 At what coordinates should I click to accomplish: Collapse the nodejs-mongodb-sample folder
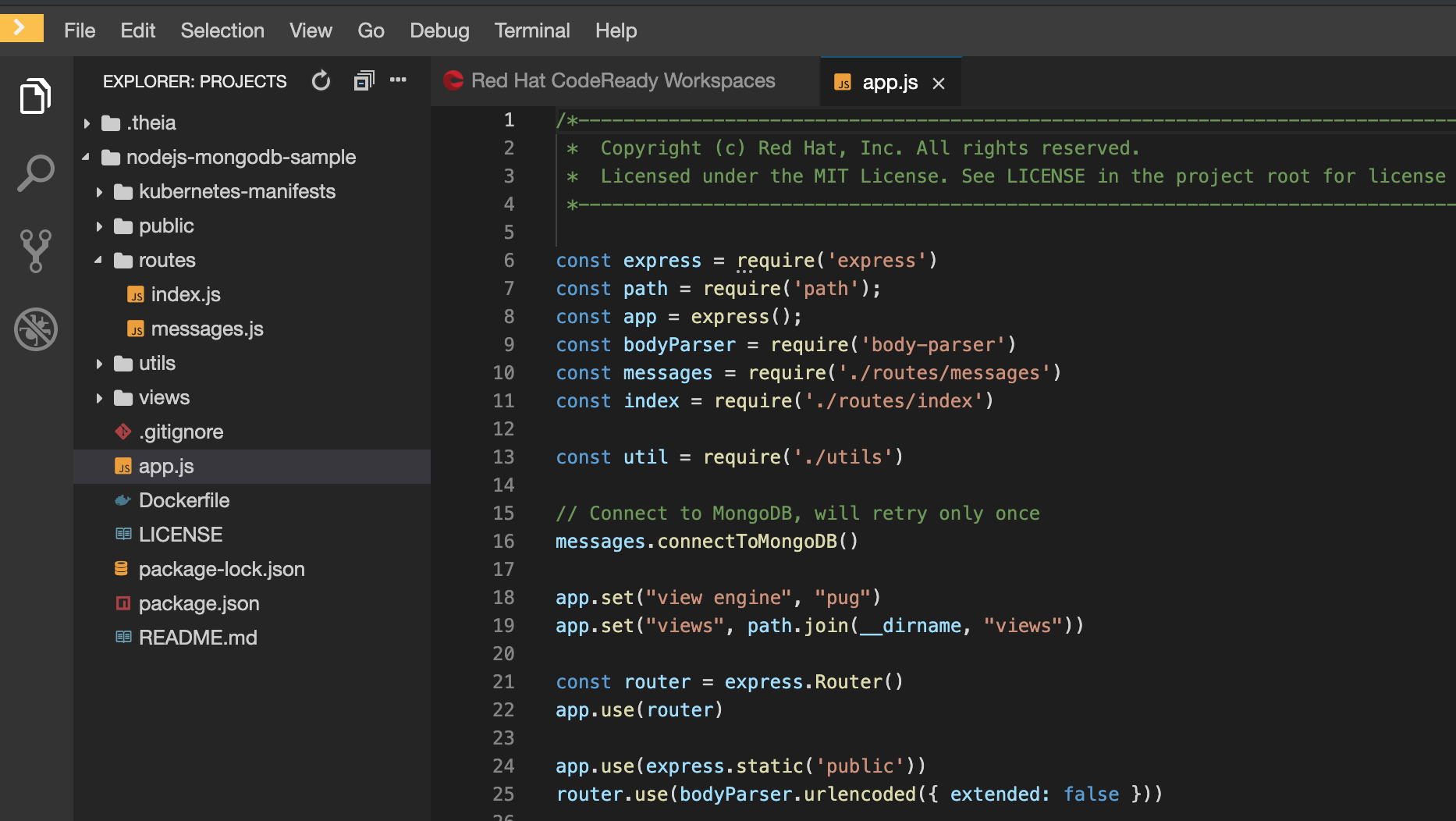pyautogui.click(x=87, y=157)
